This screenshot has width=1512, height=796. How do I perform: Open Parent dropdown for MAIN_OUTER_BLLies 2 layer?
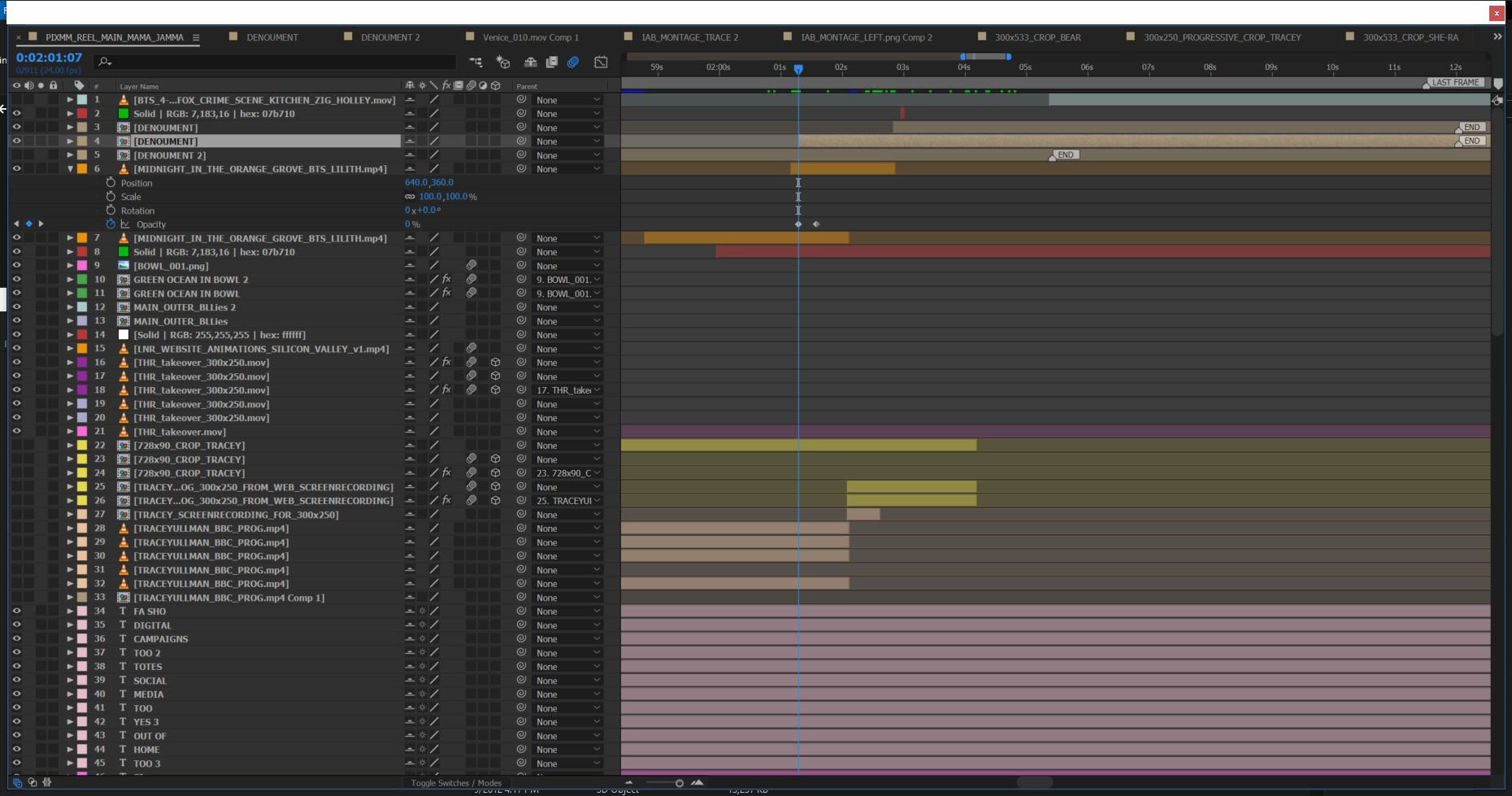(x=568, y=307)
